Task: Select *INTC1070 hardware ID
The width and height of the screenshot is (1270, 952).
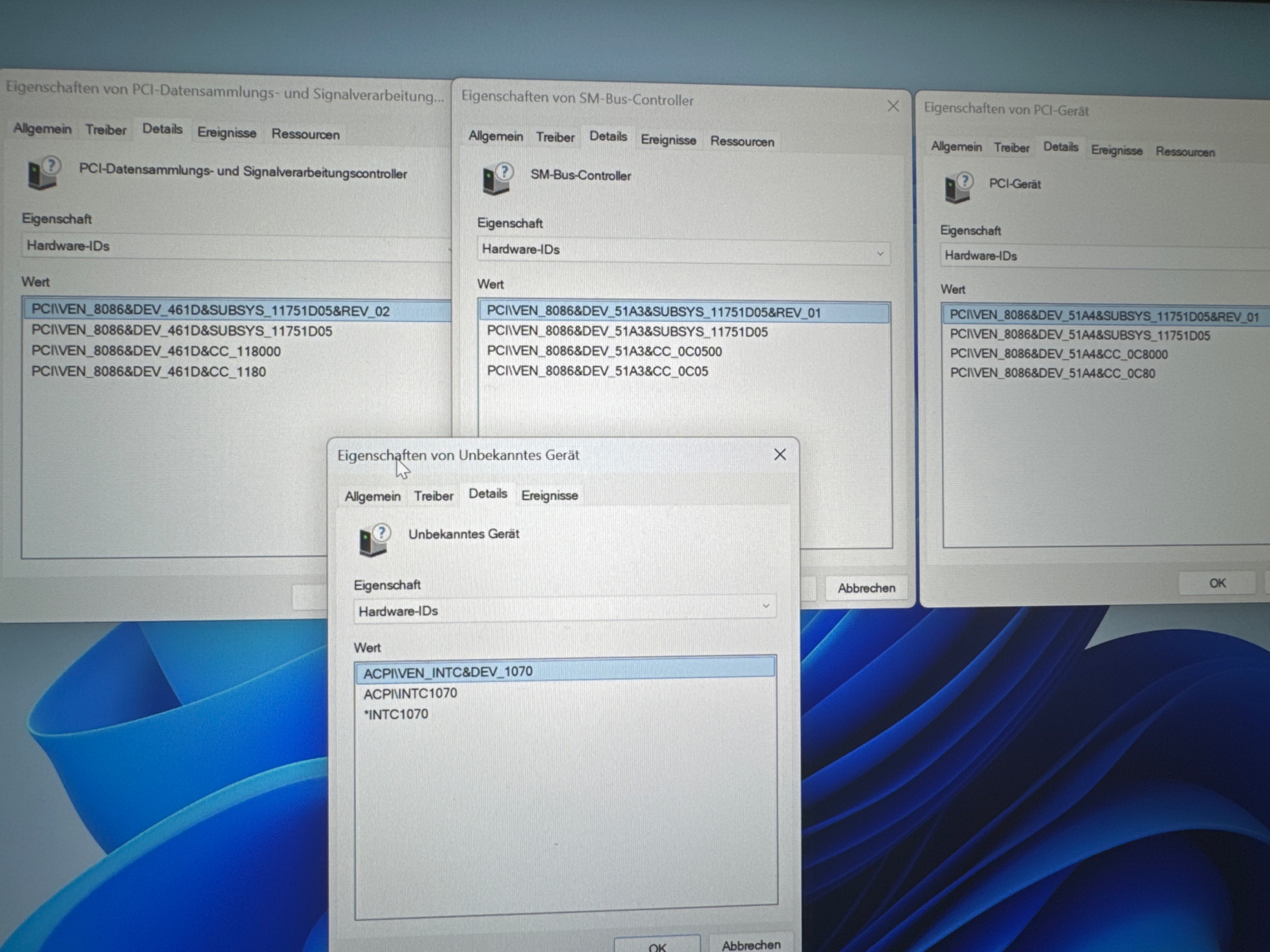Action: pos(396,714)
